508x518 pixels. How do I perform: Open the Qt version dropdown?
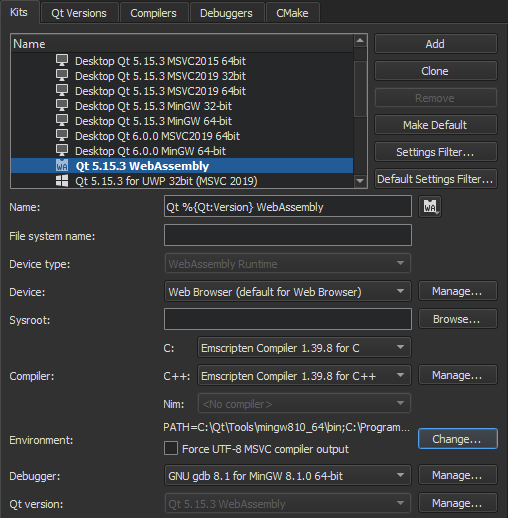pyautogui.click(x=288, y=503)
